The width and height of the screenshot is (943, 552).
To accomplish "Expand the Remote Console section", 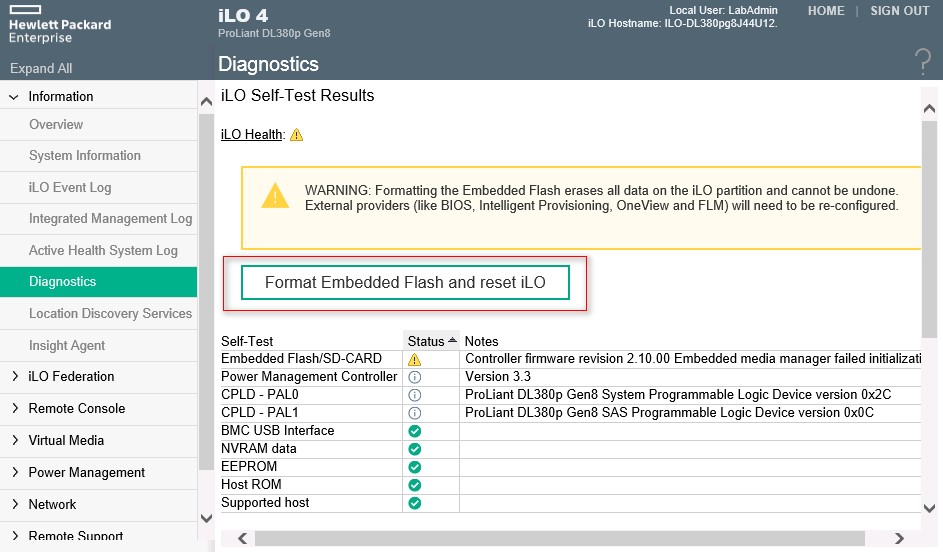I will point(14,409).
